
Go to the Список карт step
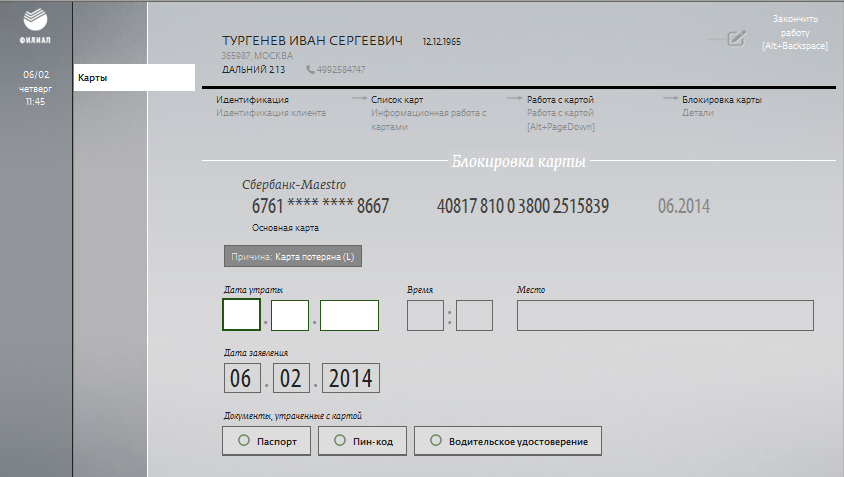pyautogui.click(x=397, y=100)
